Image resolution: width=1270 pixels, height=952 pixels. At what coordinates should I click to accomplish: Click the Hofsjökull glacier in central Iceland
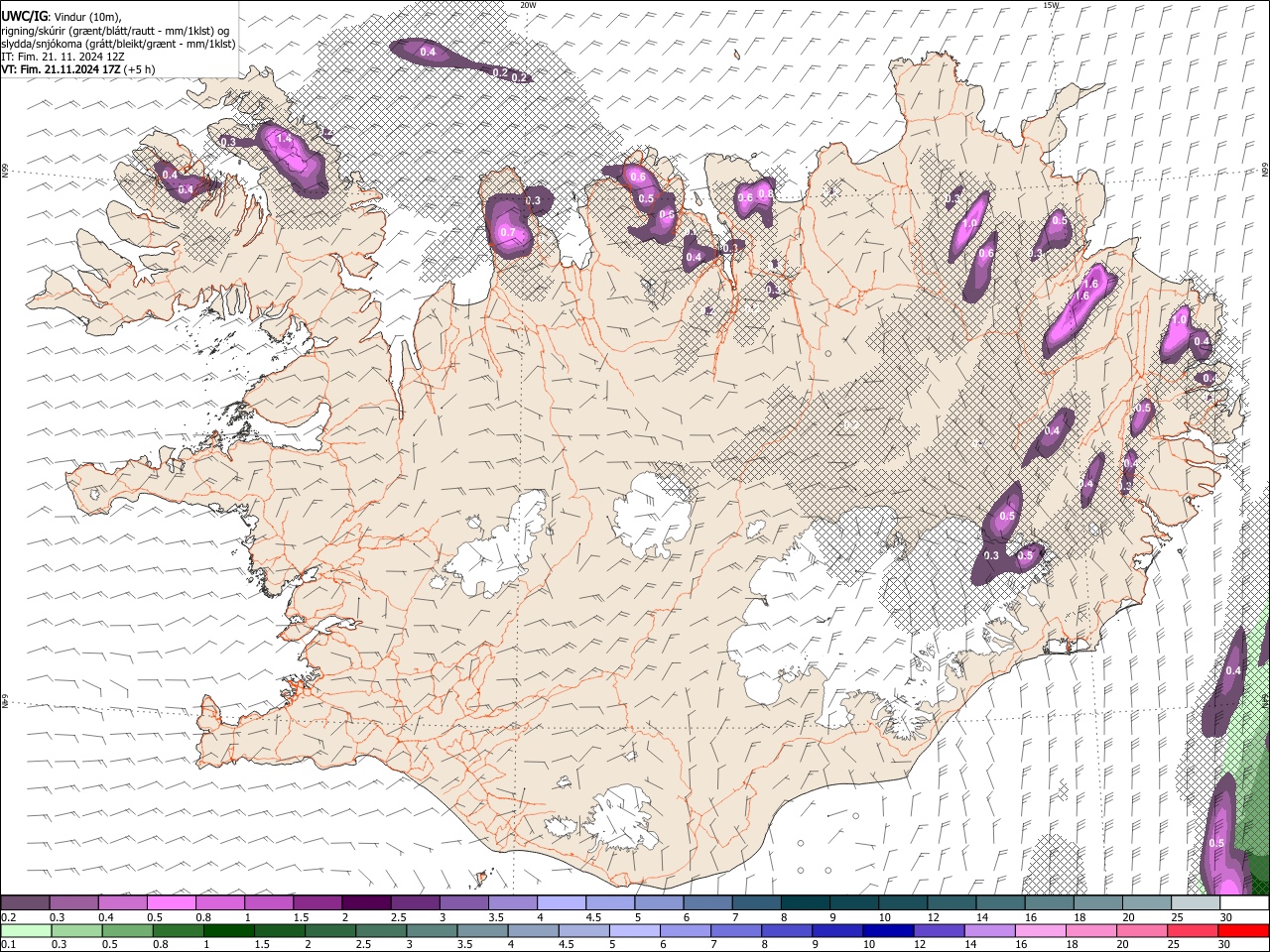652,514
